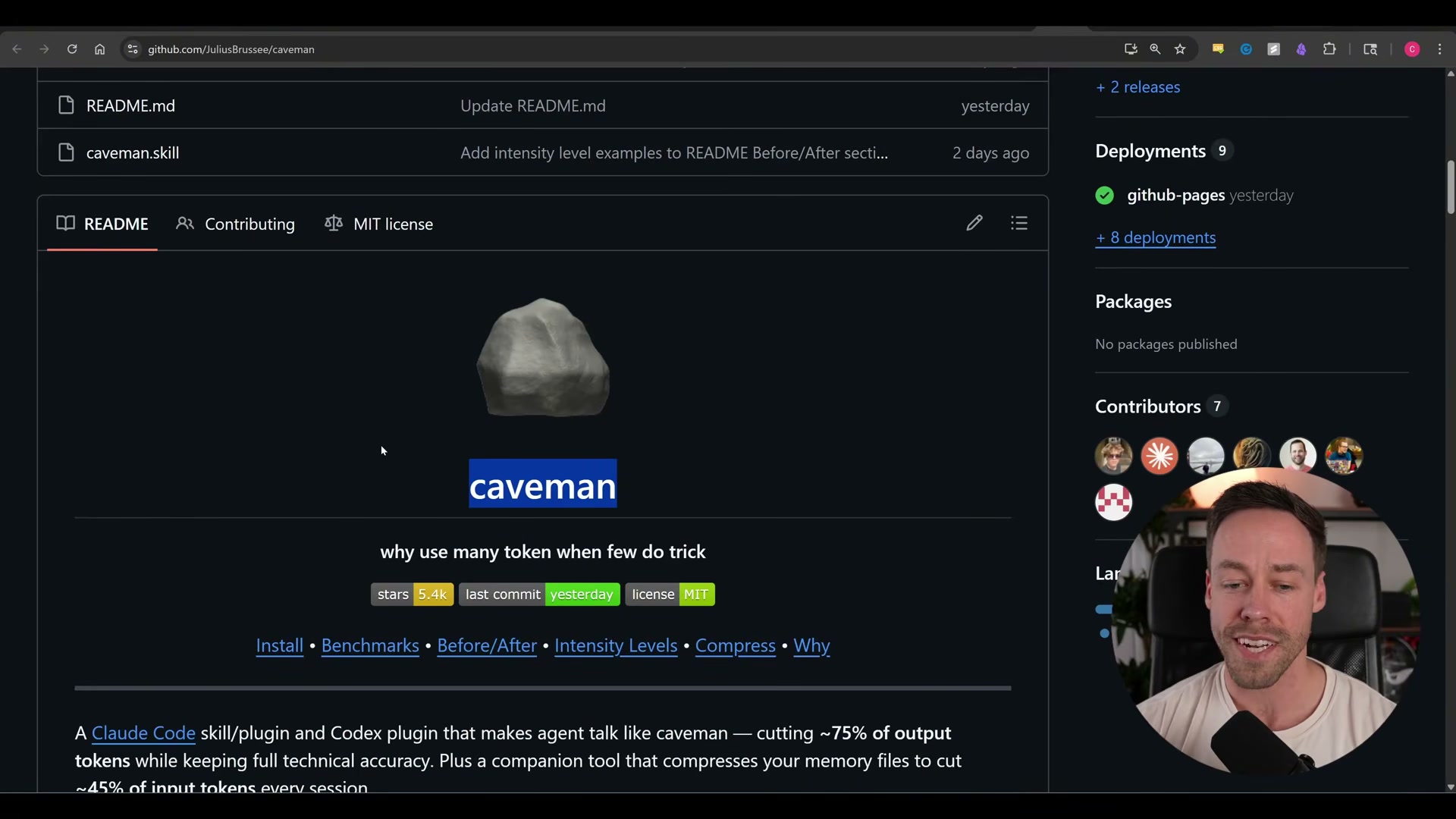Switch to the Contributing tab
The image size is (1456, 819).
(236, 224)
